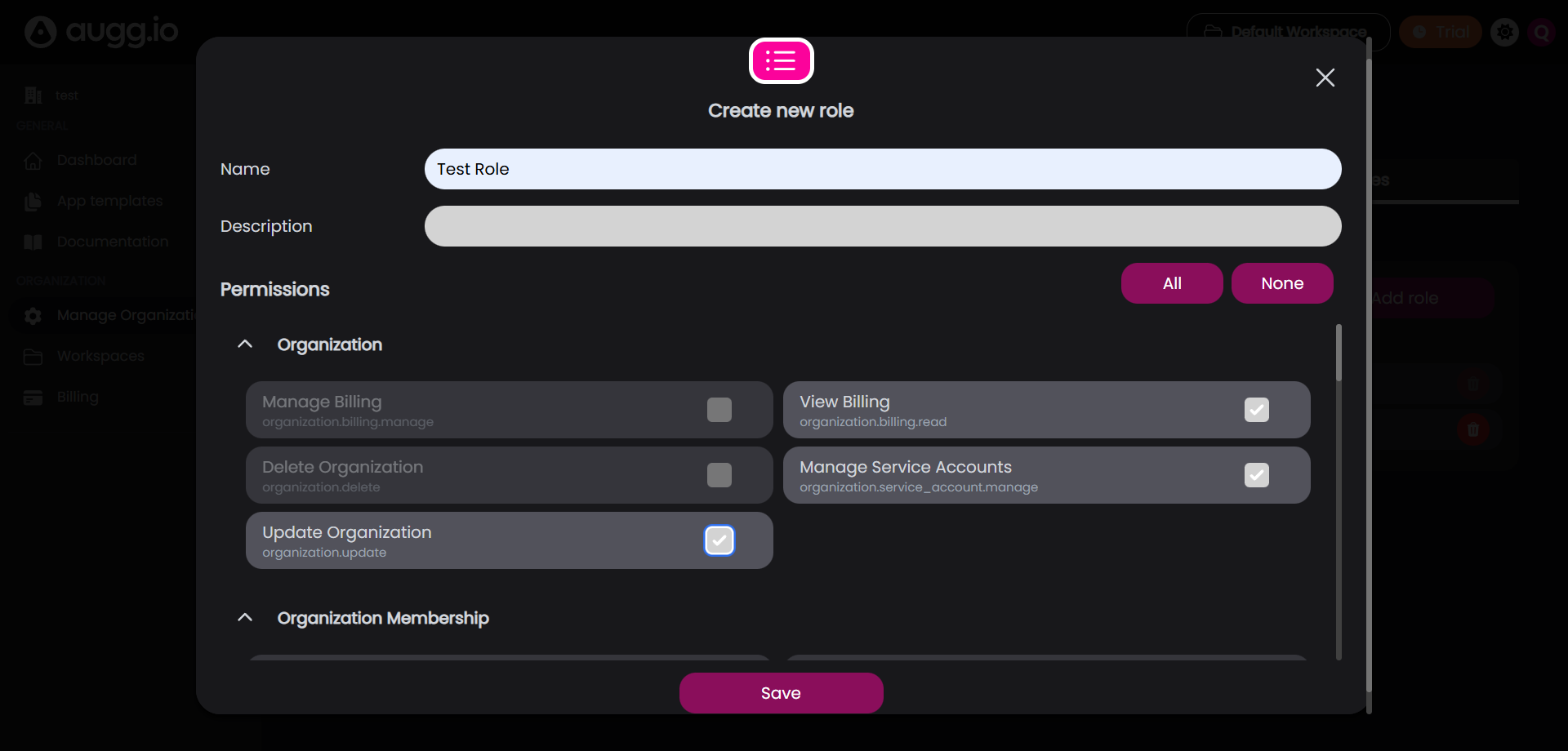Uncheck the Update Organization permission
Image resolution: width=1568 pixels, height=751 pixels.
pyautogui.click(x=719, y=540)
